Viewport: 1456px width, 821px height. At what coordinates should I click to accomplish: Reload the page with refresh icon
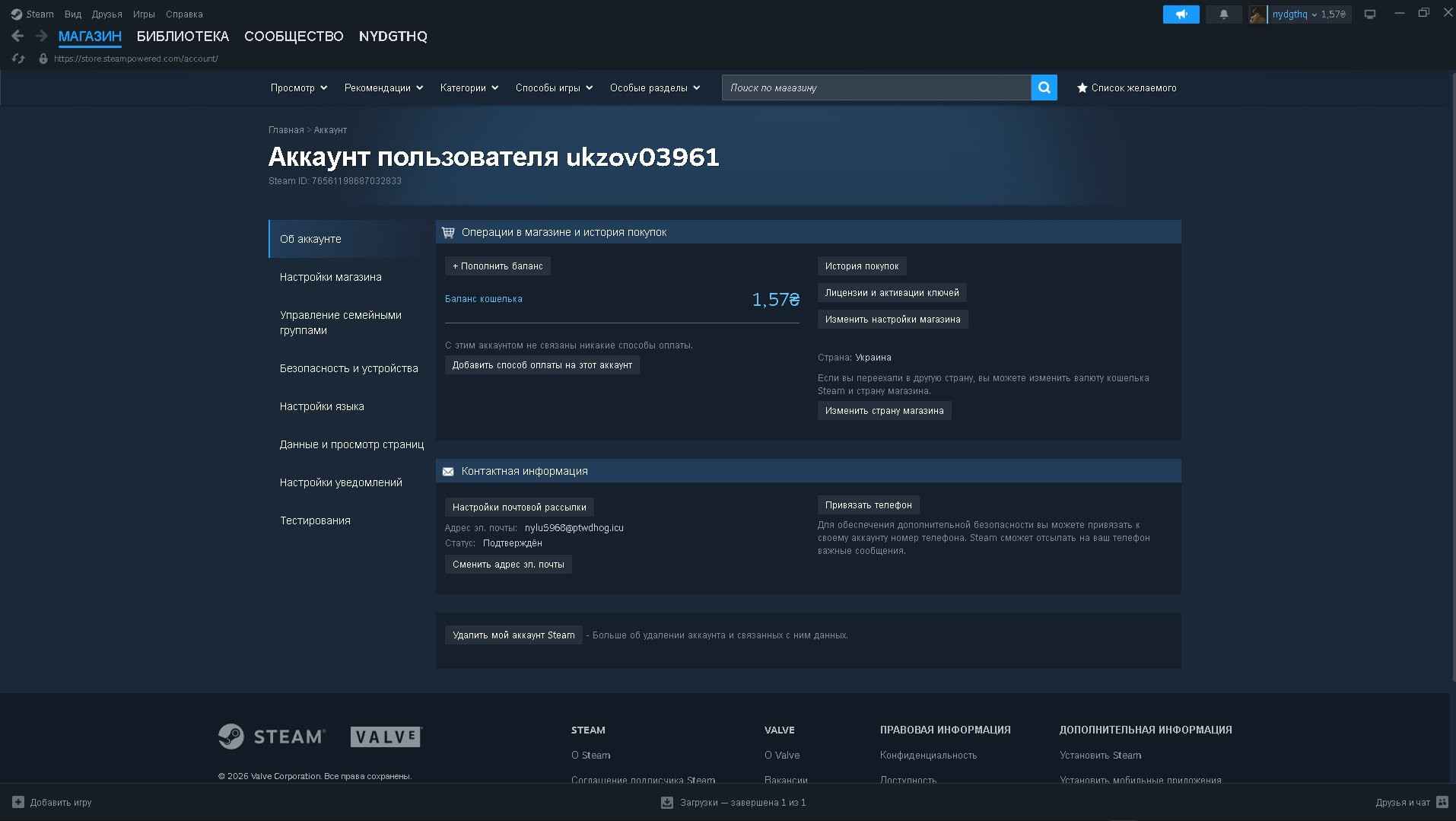(18, 59)
